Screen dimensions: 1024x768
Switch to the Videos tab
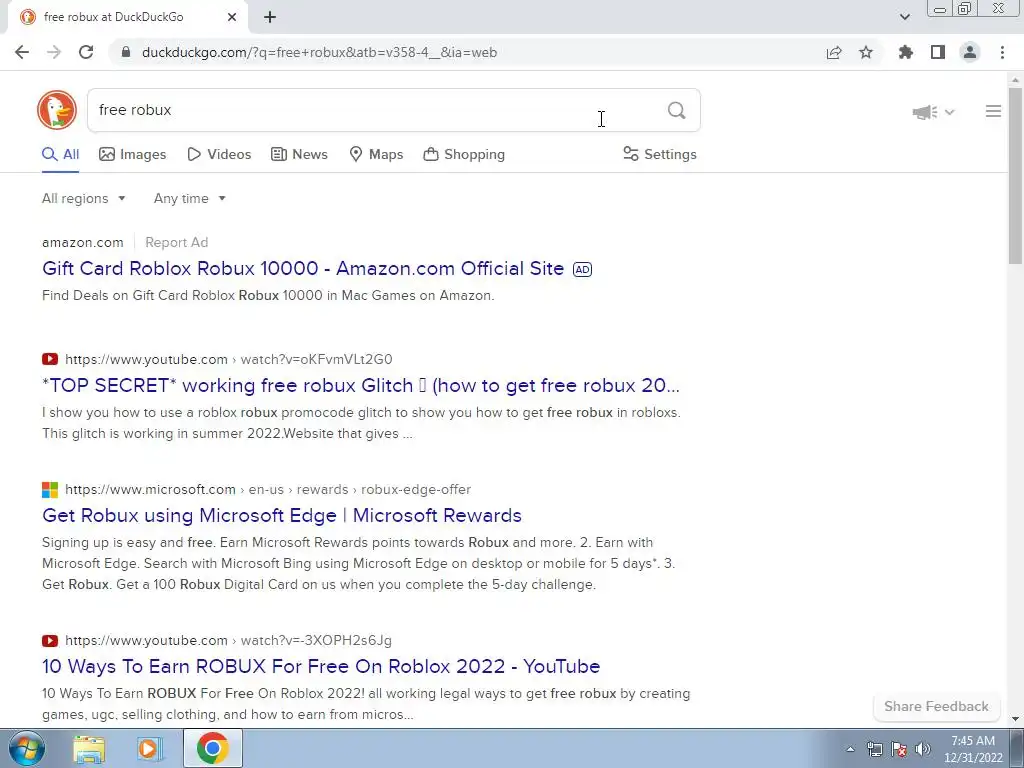[x=219, y=154]
